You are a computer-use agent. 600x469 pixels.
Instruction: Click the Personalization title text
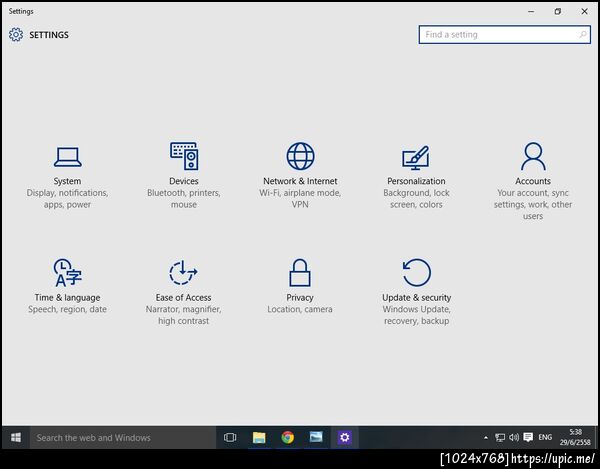coord(416,181)
